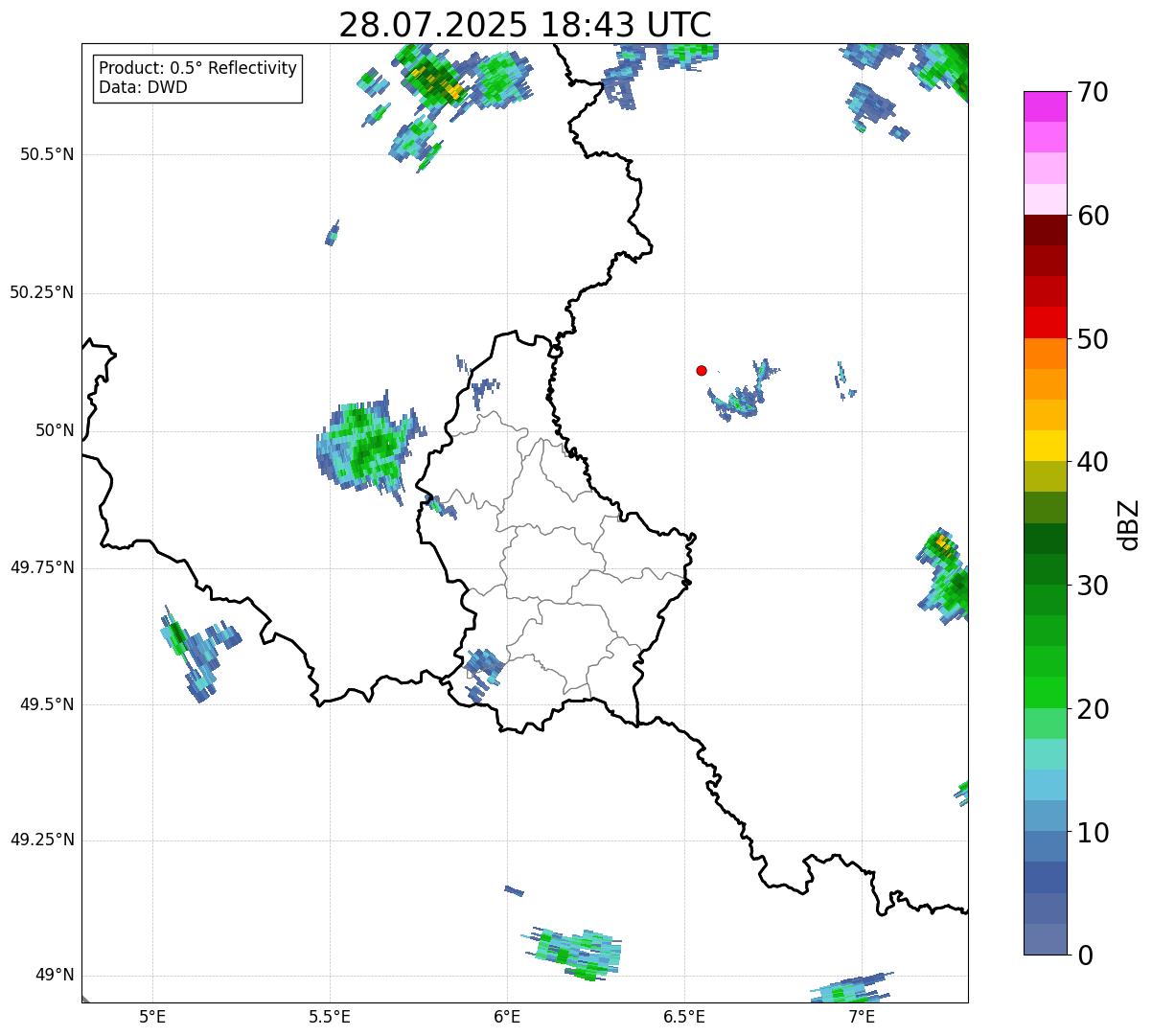This screenshot has height=1036, width=1152.
Task: Click the title '28.07.2025 18:43 UTC'
Action: click(x=525, y=24)
